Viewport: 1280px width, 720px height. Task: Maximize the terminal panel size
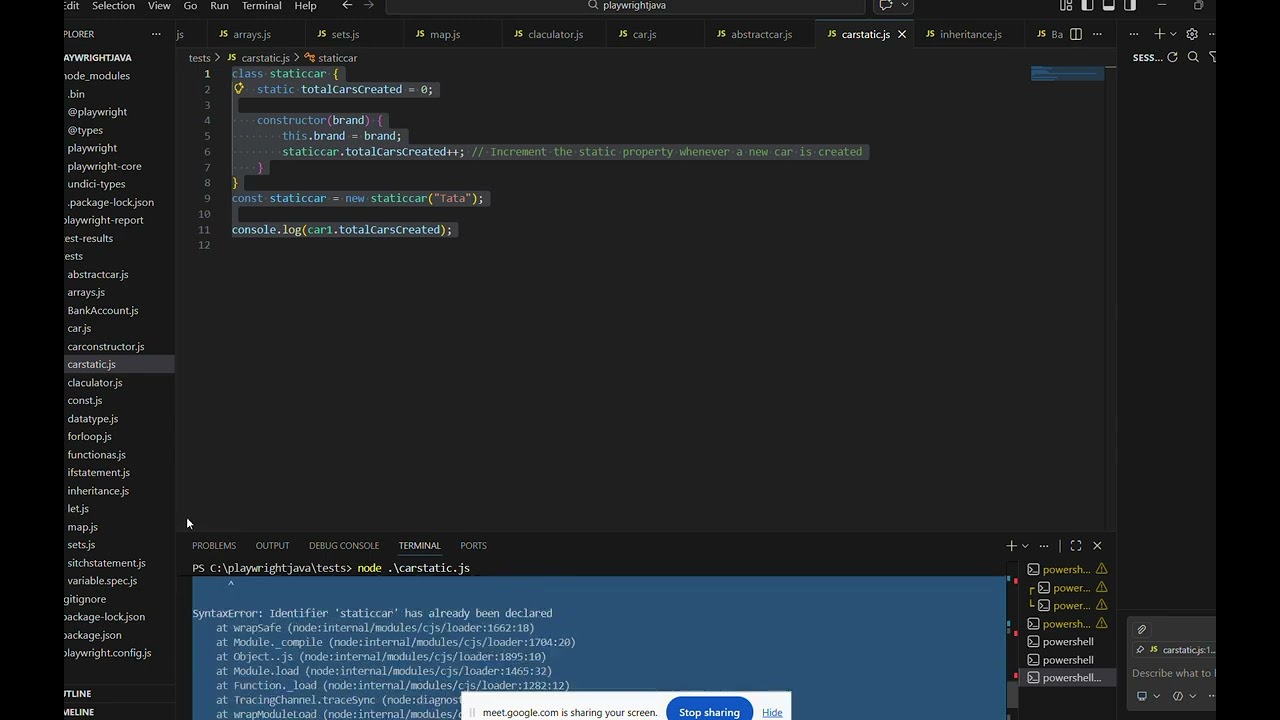click(x=1076, y=546)
